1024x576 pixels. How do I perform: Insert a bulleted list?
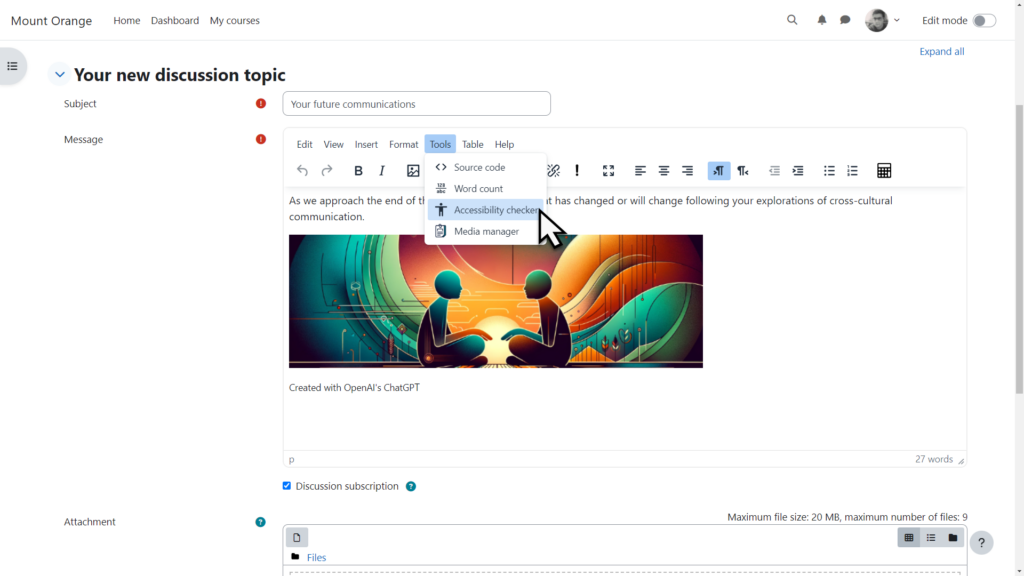[x=829, y=171]
